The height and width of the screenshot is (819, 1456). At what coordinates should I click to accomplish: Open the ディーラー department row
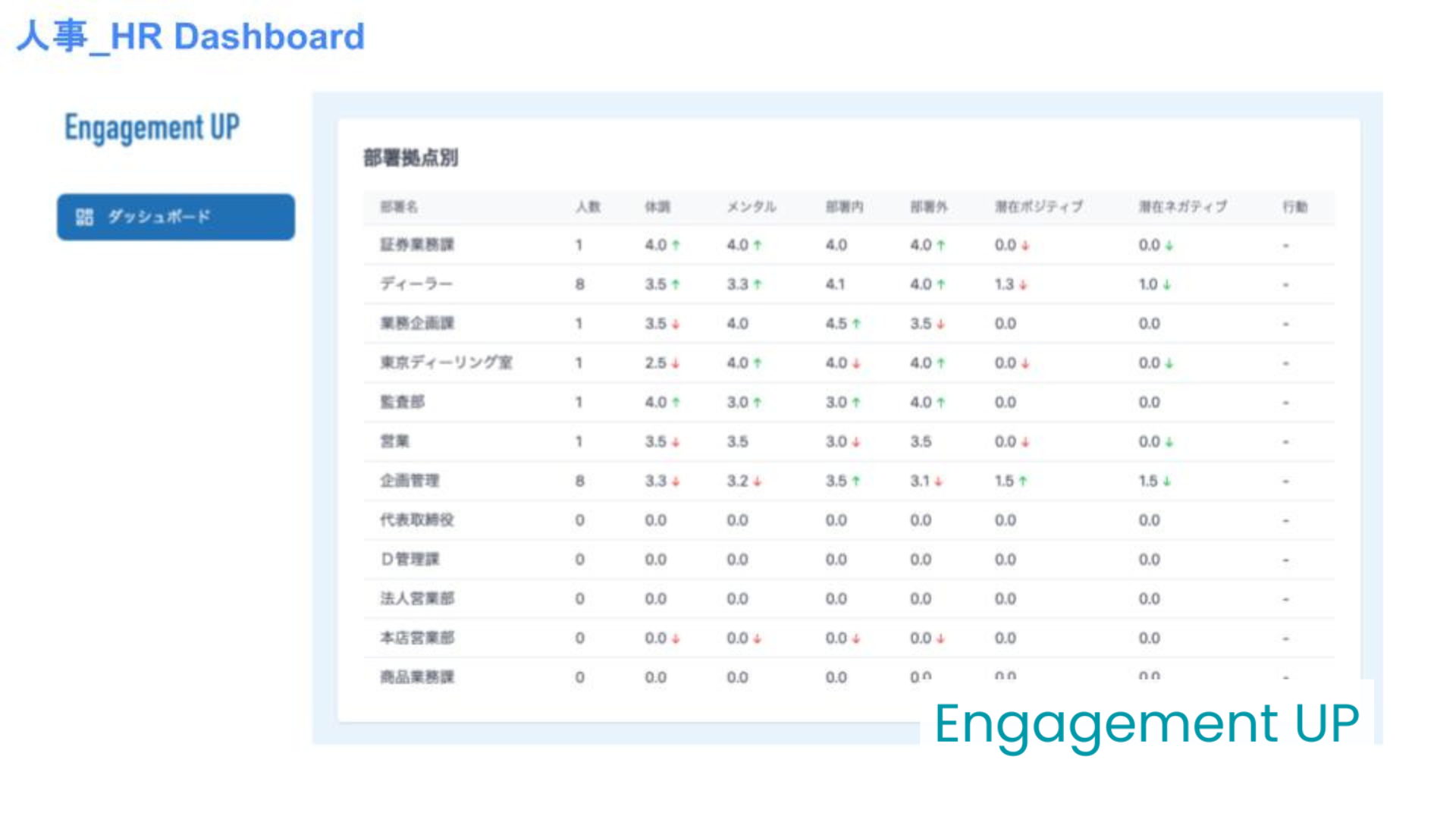tap(416, 284)
